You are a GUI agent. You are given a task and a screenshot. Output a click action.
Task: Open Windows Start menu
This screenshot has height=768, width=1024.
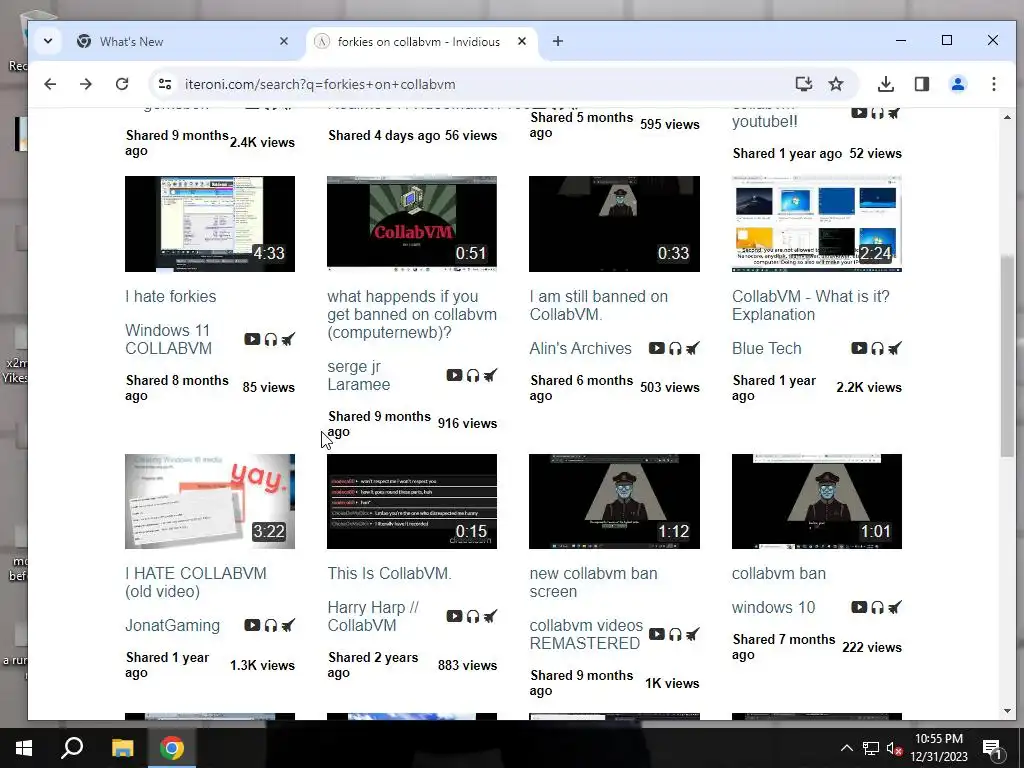click(24, 748)
